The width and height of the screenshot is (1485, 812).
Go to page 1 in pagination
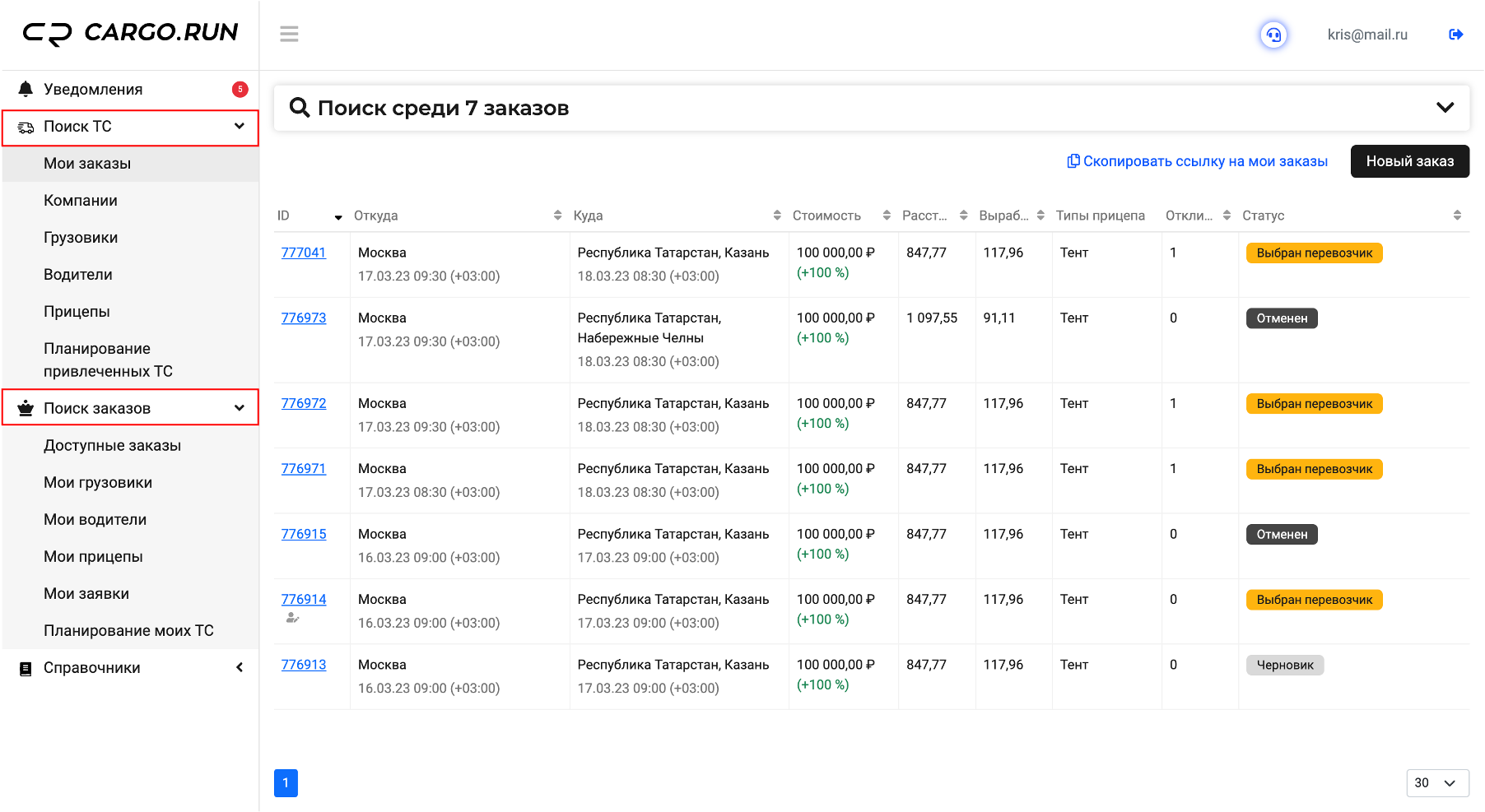(286, 783)
